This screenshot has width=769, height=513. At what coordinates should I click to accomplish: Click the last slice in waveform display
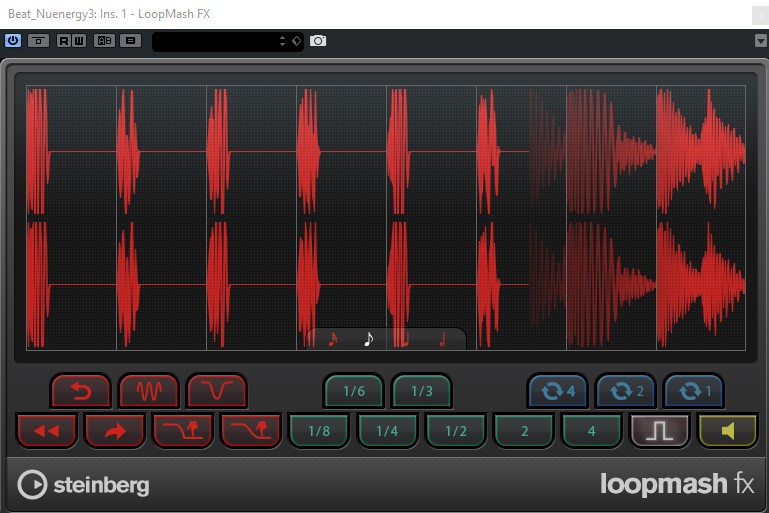tap(701, 218)
